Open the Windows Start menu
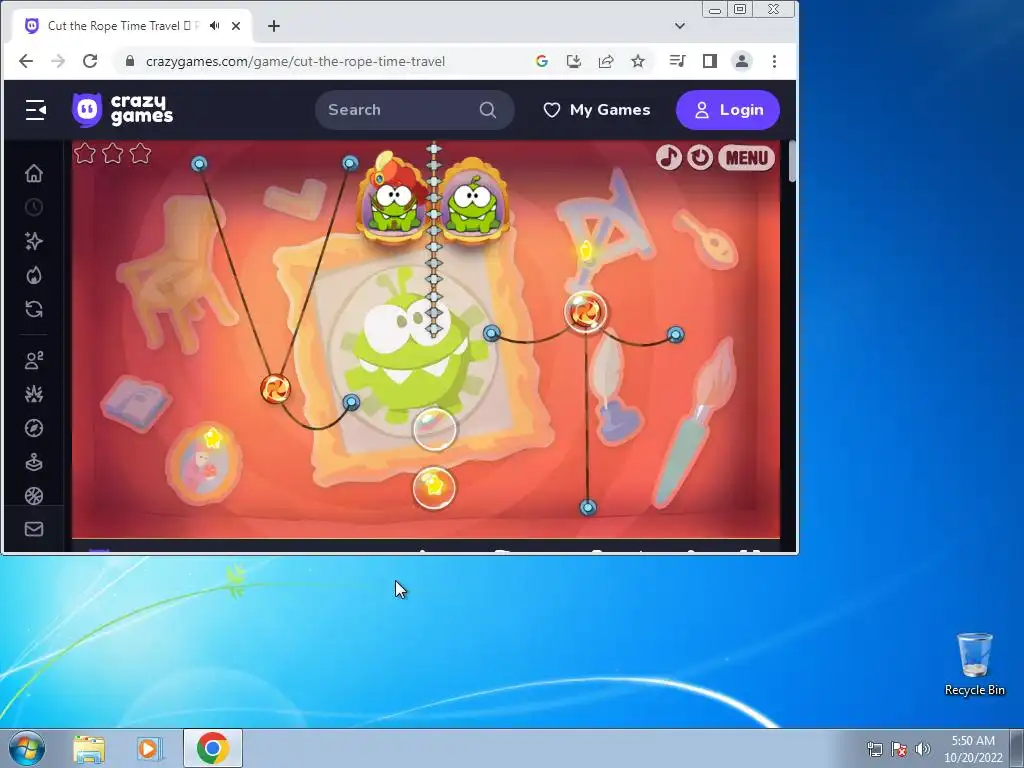The height and width of the screenshot is (768, 1024). coord(27,748)
